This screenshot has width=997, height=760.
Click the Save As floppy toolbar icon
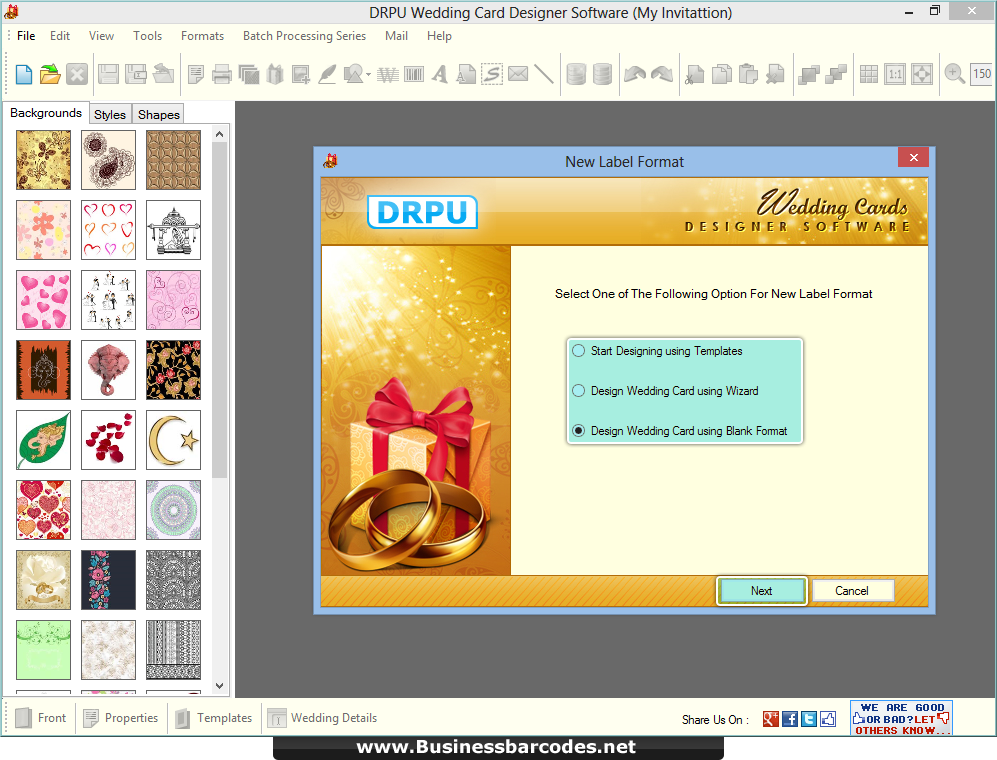[x=135, y=74]
